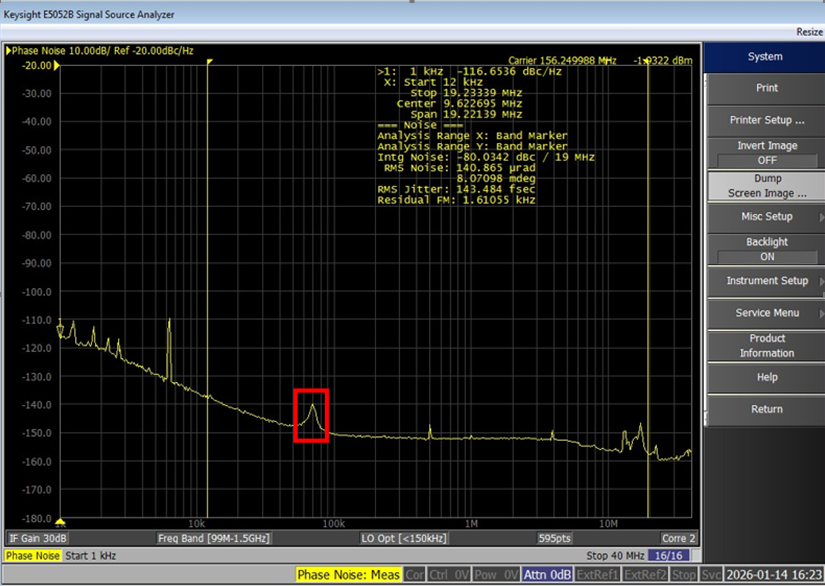Viewport: 825px width, 586px height.
Task: Click the band marker flag at 12 kHz
Action: tap(209, 62)
